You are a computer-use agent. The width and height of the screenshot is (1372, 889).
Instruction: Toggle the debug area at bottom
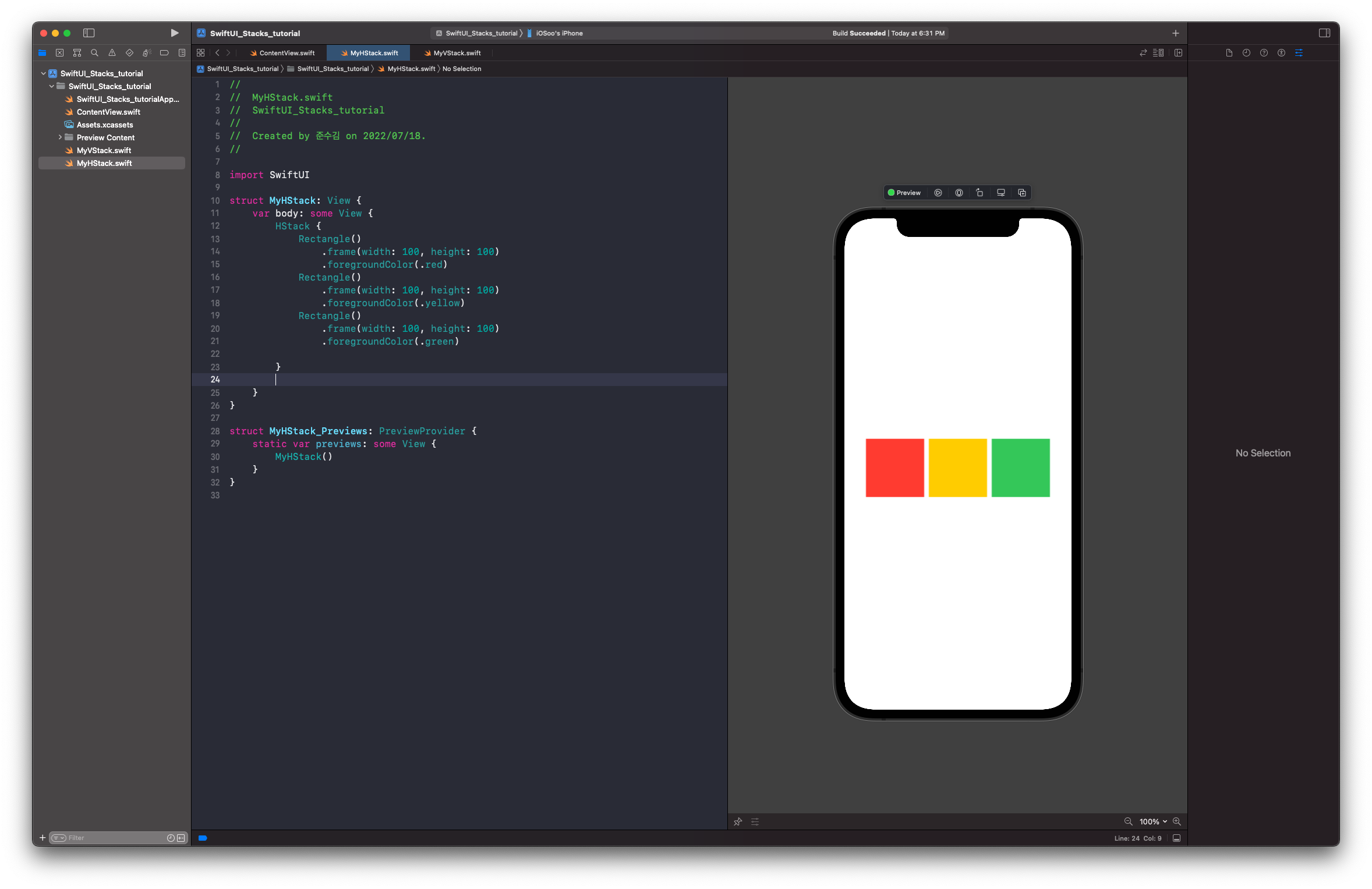(x=1176, y=838)
